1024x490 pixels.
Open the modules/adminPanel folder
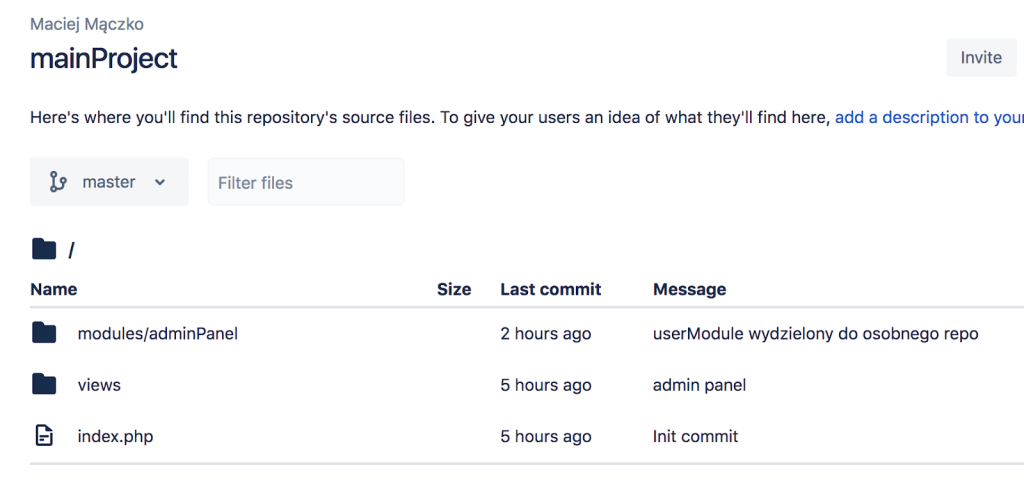click(x=157, y=334)
